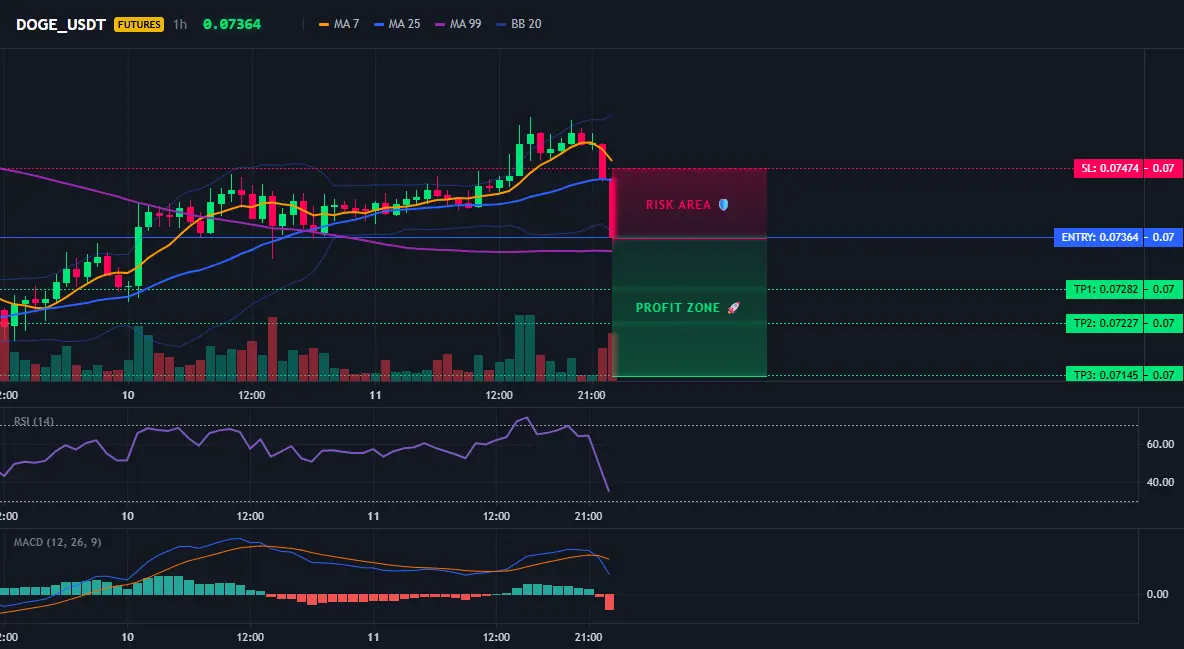
Task: Click the PROFIT ZONE text
Action: coord(678,308)
